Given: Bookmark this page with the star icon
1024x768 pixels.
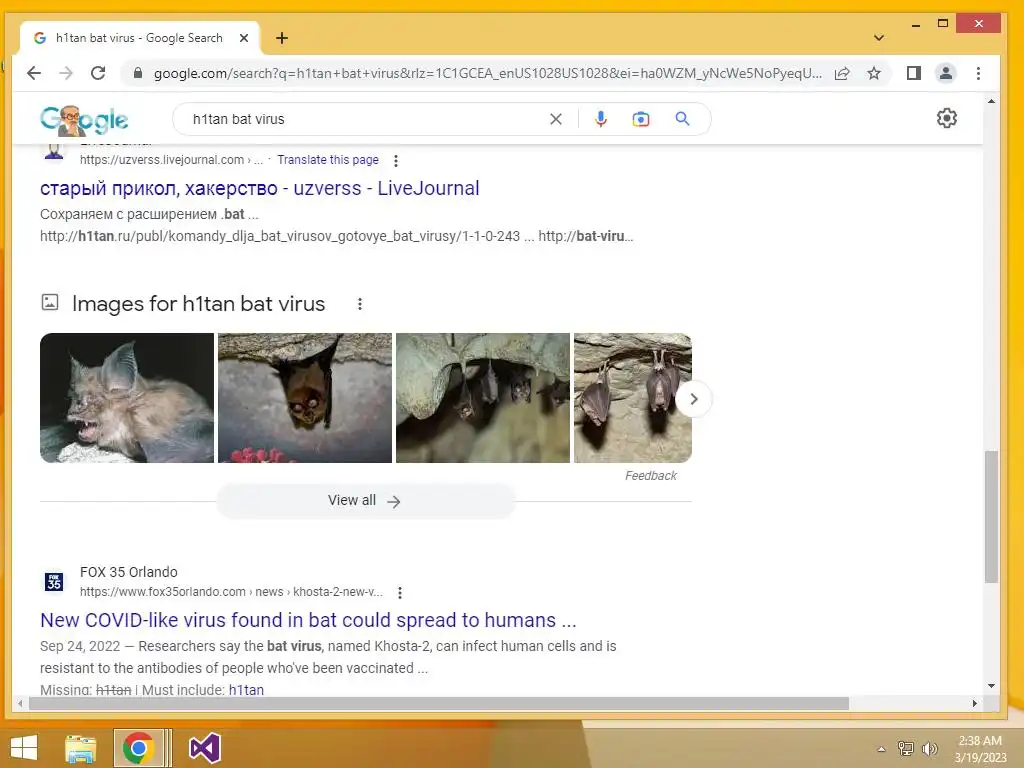Looking at the screenshot, I should pyautogui.click(x=874, y=73).
